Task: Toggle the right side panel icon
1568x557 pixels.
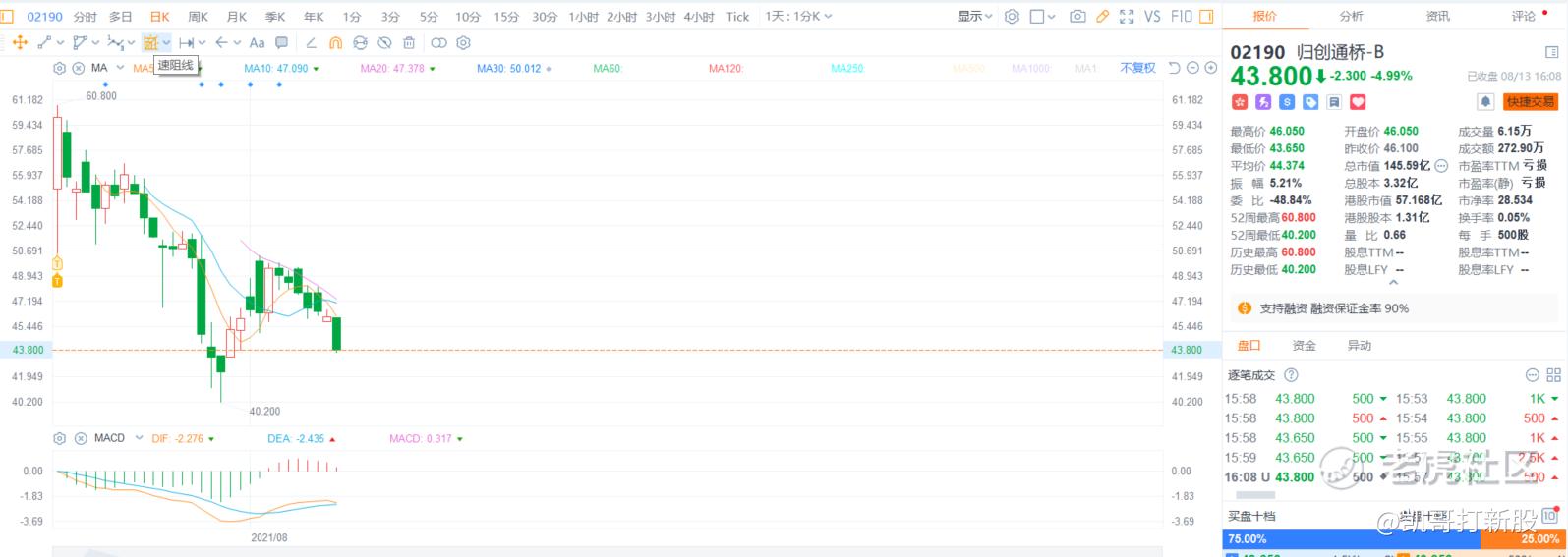Action: coord(1206,17)
